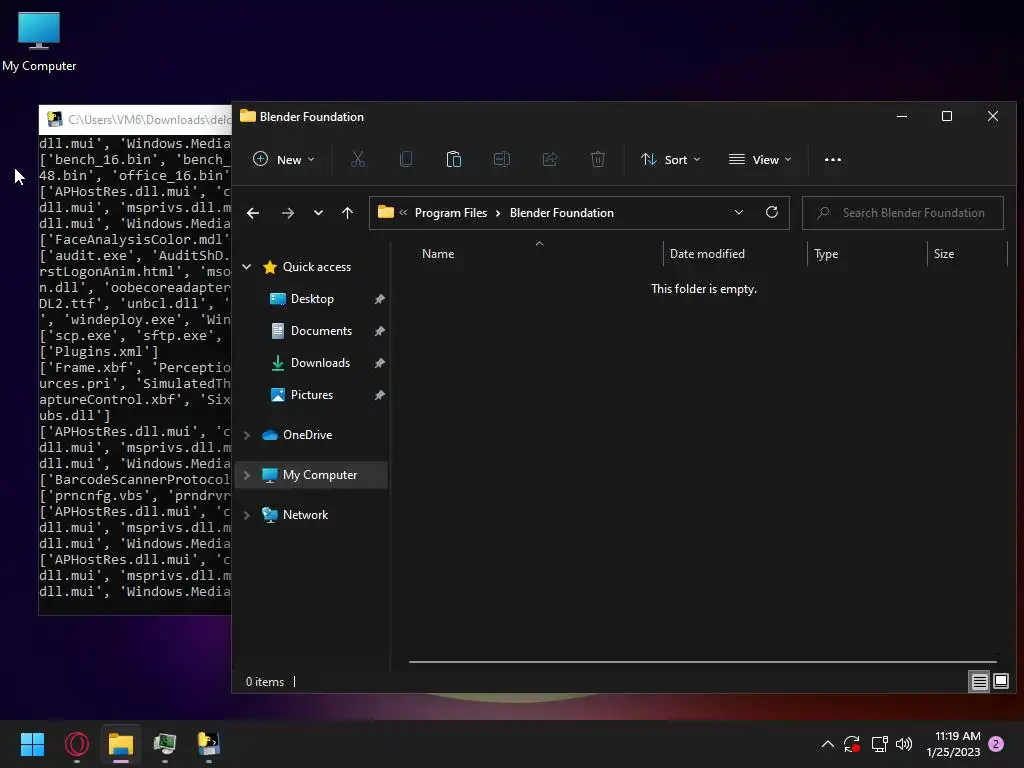Click the pin icon beside Desktop
1024x768 pixels.
[379, 299]
